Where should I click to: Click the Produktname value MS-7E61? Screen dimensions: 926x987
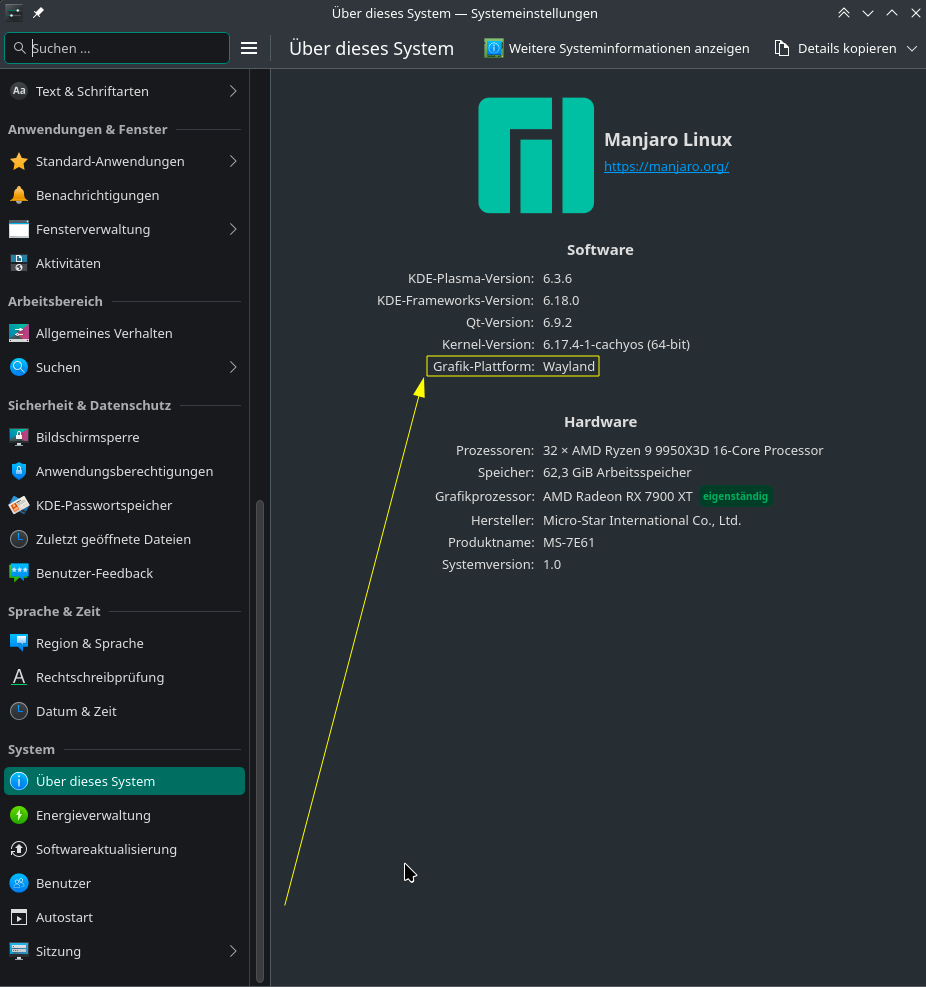click(x=568, y=542)
